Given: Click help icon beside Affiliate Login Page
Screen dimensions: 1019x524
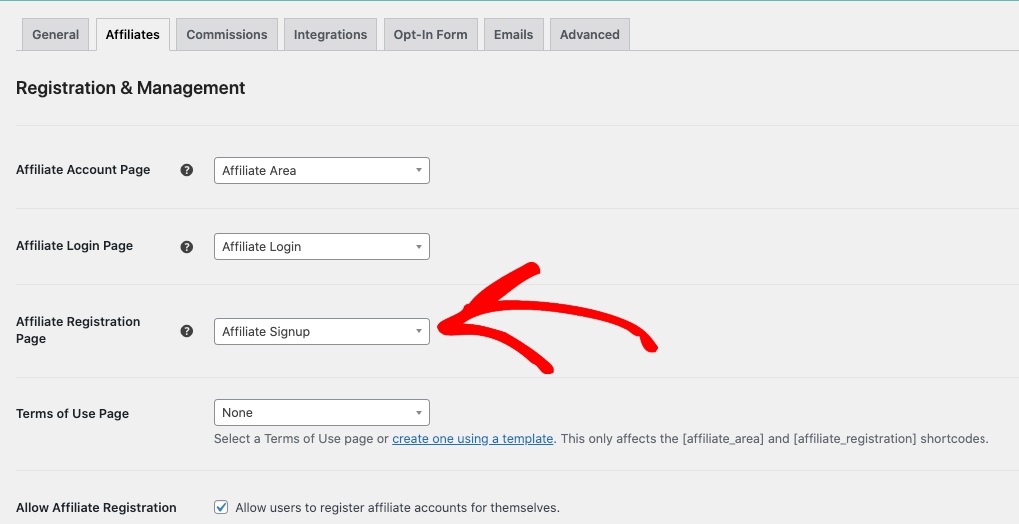Looking at the screenshot, I should [186, 246].
